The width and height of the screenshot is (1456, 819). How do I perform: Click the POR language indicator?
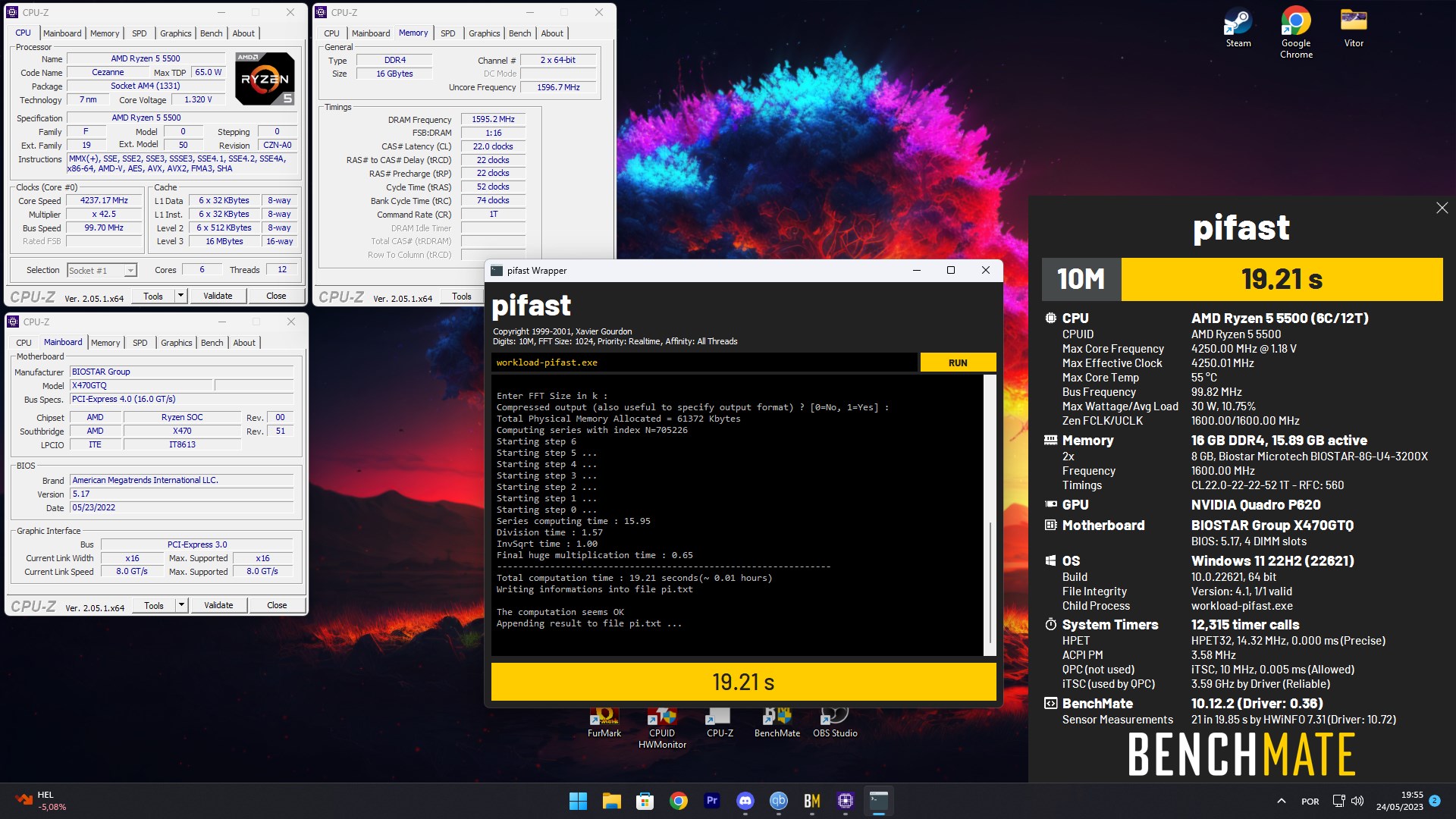[1310, 801]
